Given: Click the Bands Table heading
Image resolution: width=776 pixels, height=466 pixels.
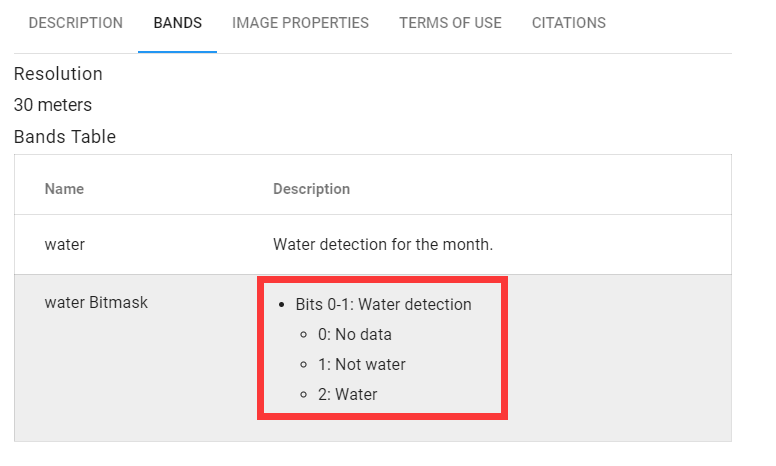Looking at the screenshot, I should click(65, 137).
